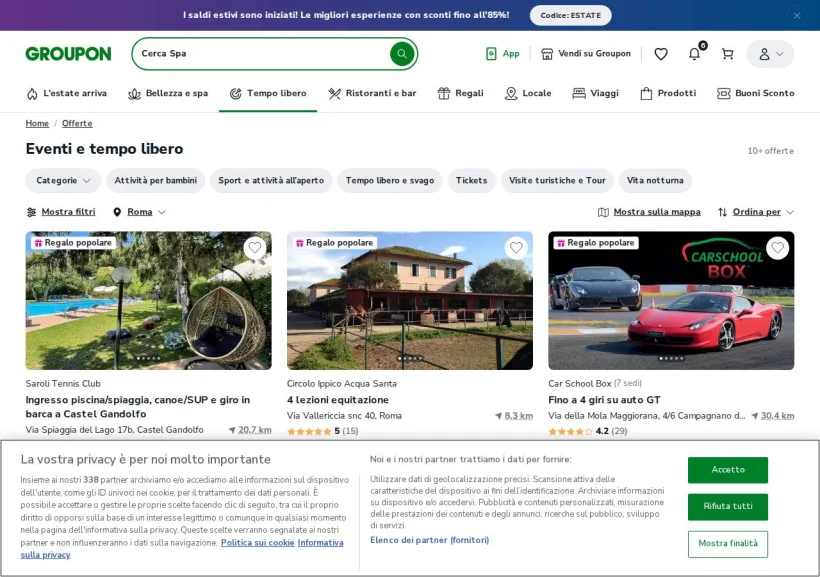Screen dimensions: 820x577
Task: Click the green search magnifier button
Action: [x=402, y=53]
